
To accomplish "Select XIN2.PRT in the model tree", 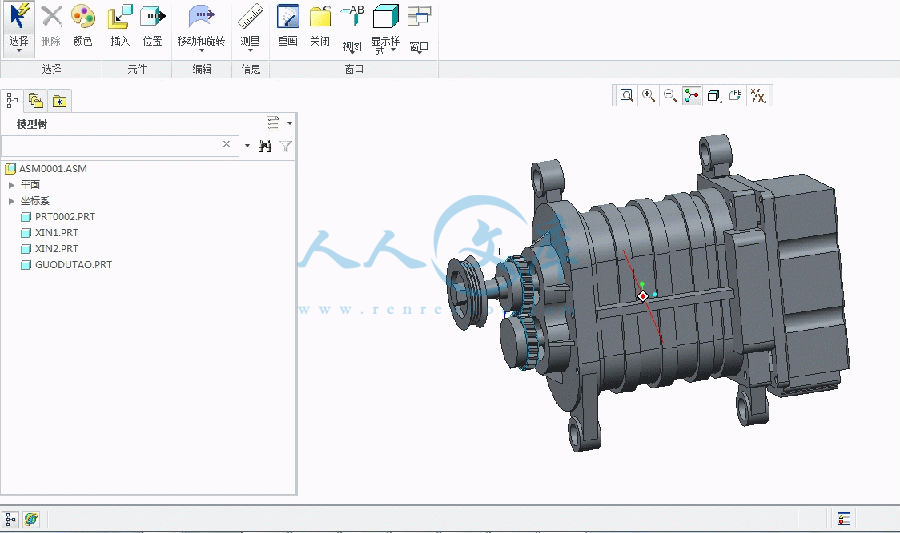I will point(56,249).
